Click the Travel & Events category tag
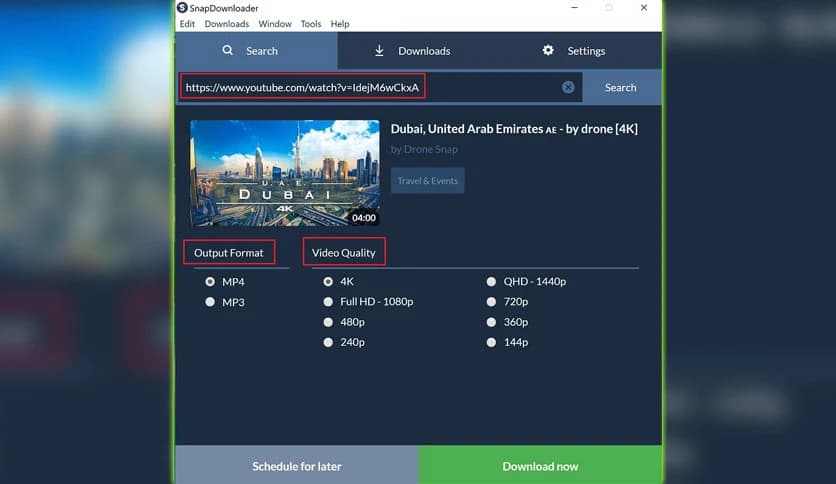836x484 pixels. (428, 181)
